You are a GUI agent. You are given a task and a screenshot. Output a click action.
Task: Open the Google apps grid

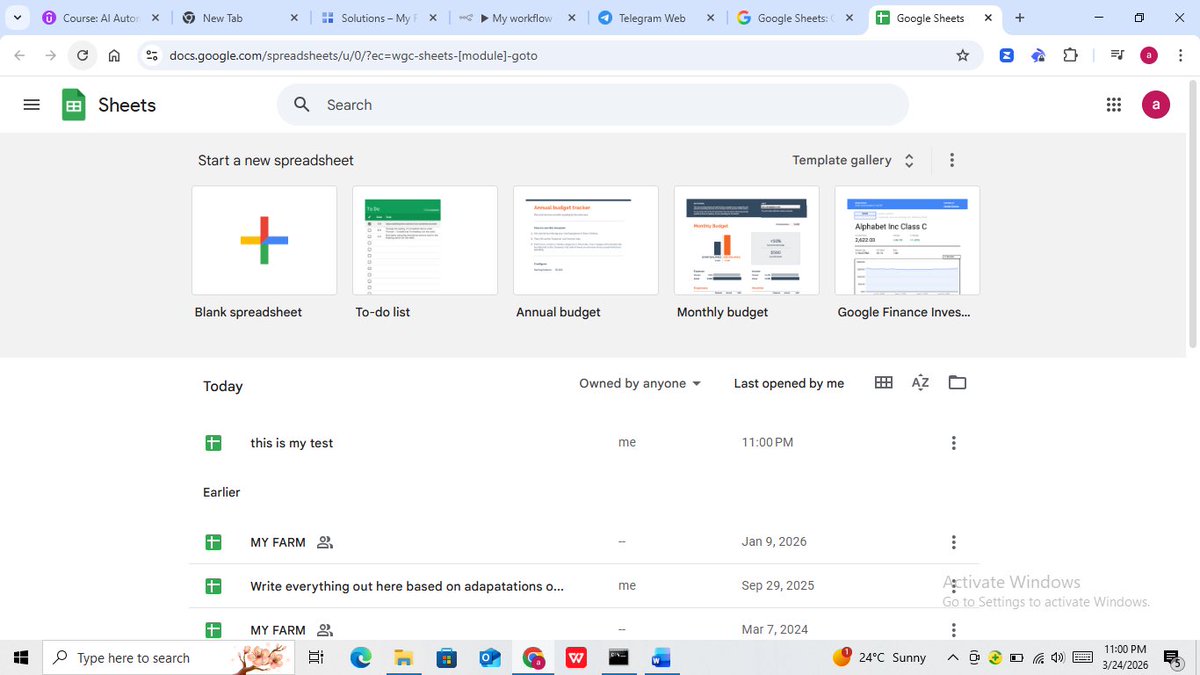pos(1114,105)
